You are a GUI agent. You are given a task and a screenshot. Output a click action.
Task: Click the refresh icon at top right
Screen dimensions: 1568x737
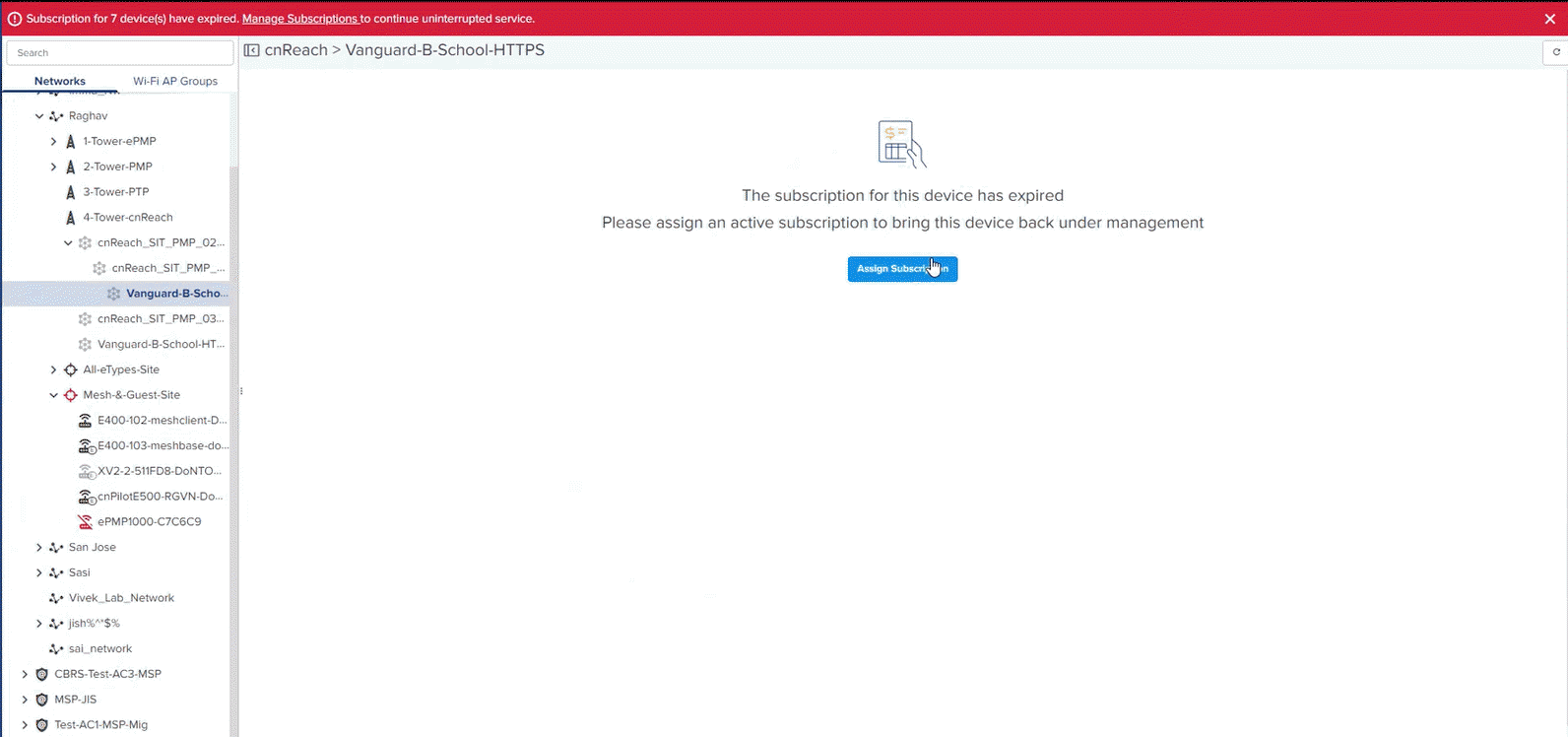(1556, 52)
